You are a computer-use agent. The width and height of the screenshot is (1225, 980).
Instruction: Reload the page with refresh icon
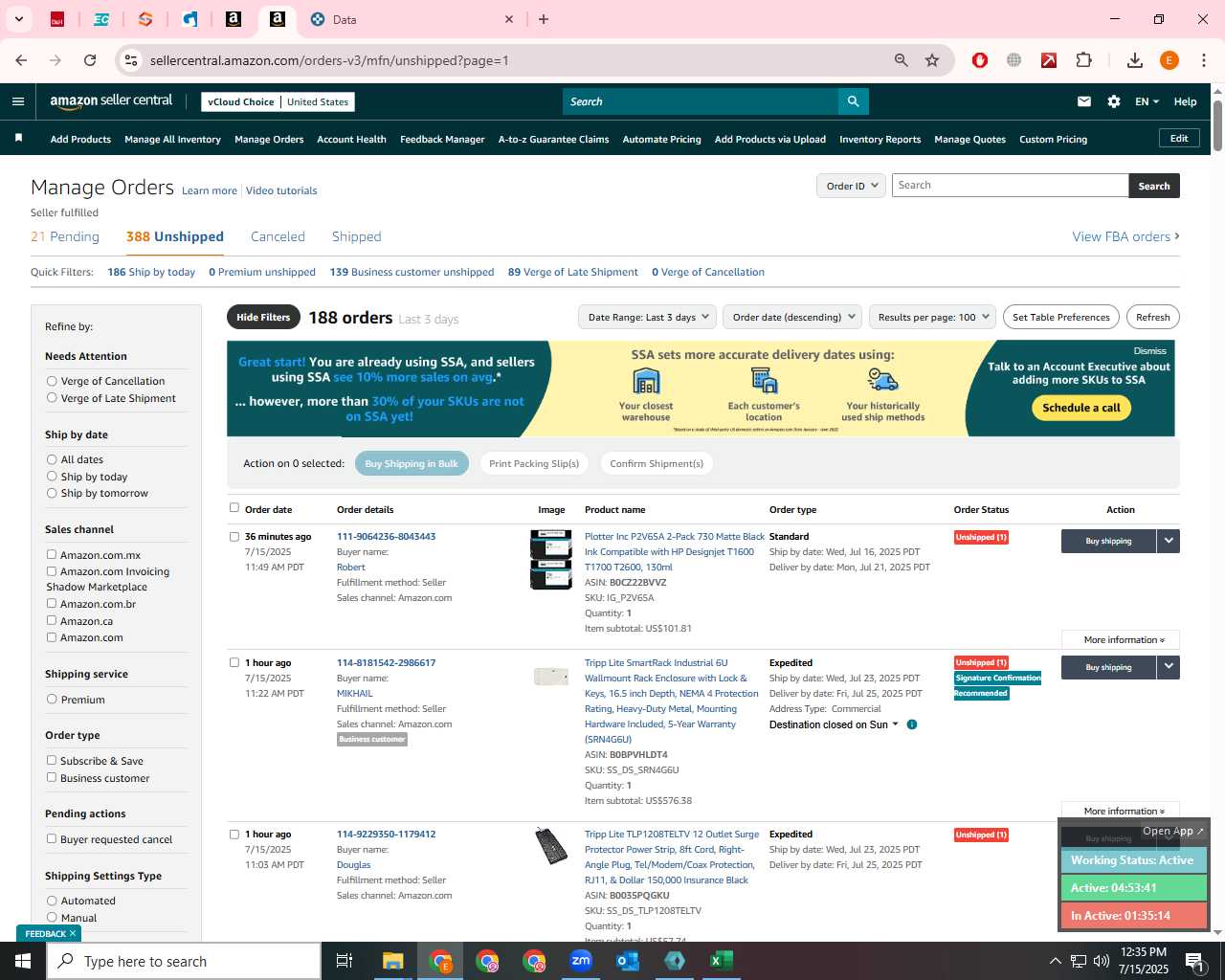pyautogui.click(x=90, y=60)
